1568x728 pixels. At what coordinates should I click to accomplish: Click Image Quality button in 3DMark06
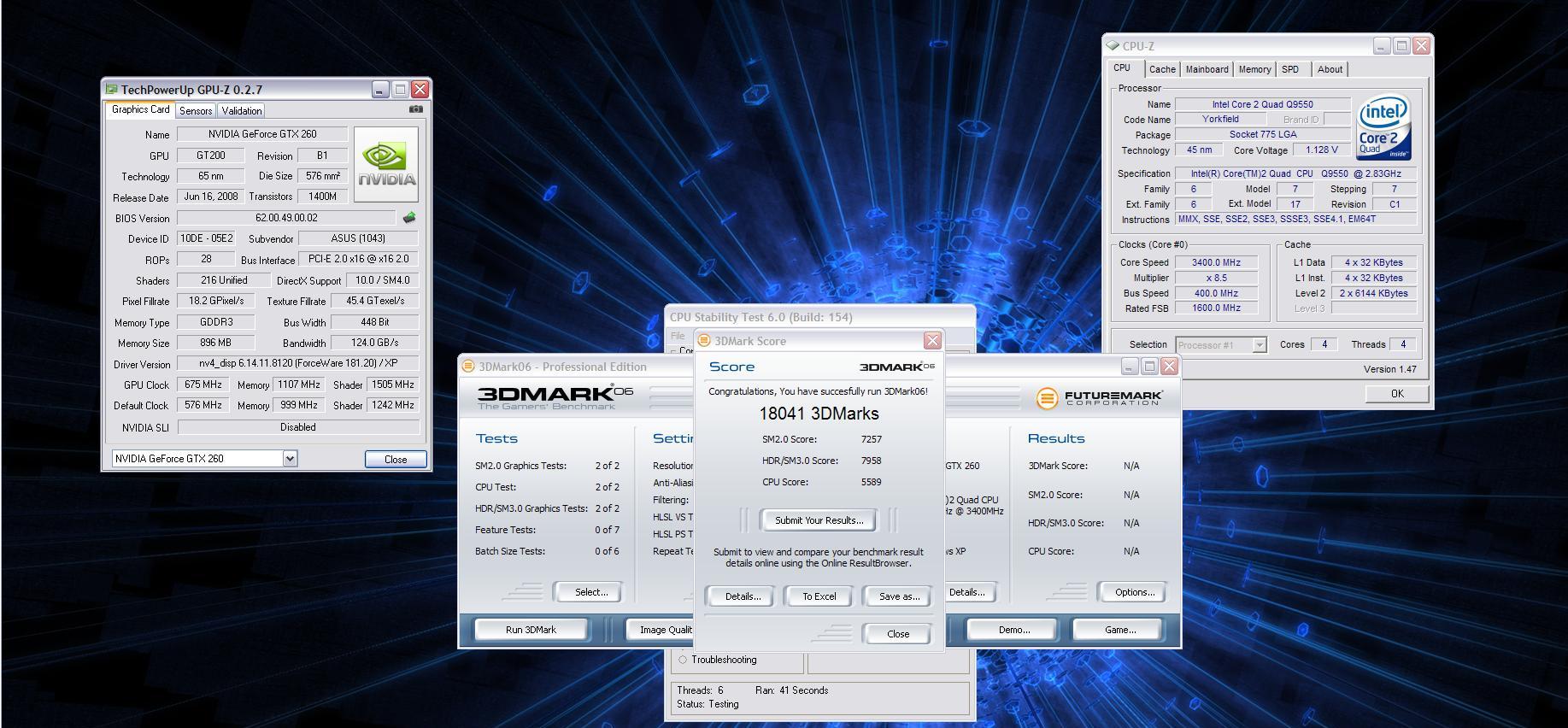[x=661, y=630]
